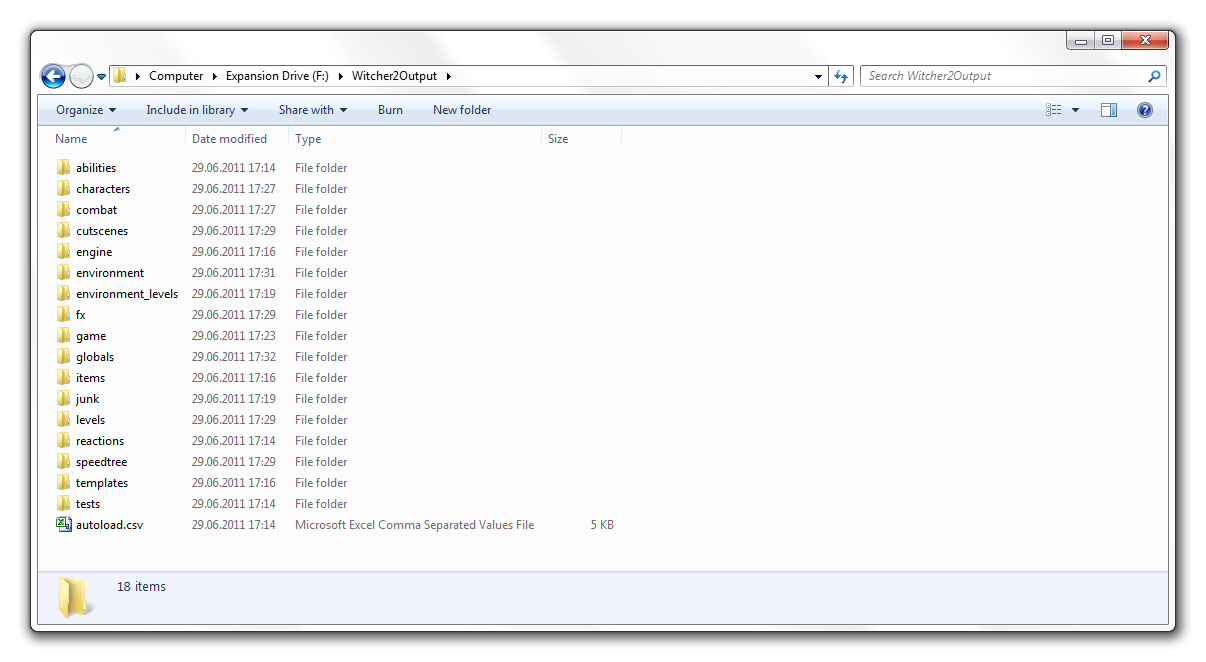
Task: Click the file name autoload.csv
Action: pyautogui.click(x=109, y=525)
